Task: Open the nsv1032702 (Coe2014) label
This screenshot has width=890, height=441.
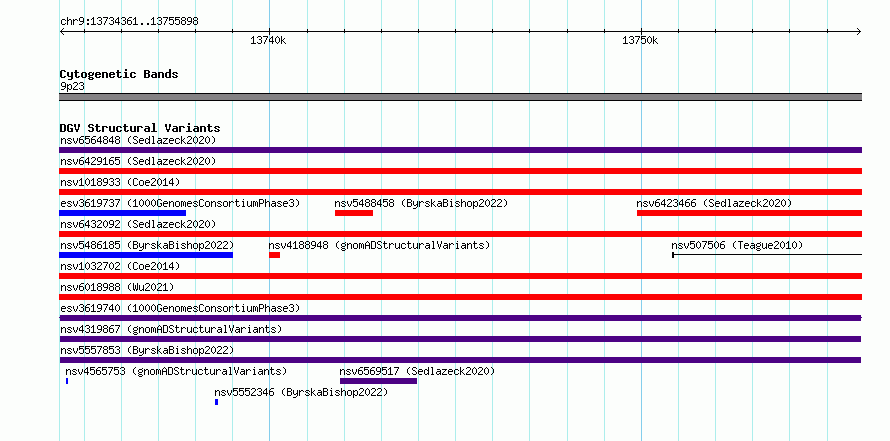Action: click(120, 266)
